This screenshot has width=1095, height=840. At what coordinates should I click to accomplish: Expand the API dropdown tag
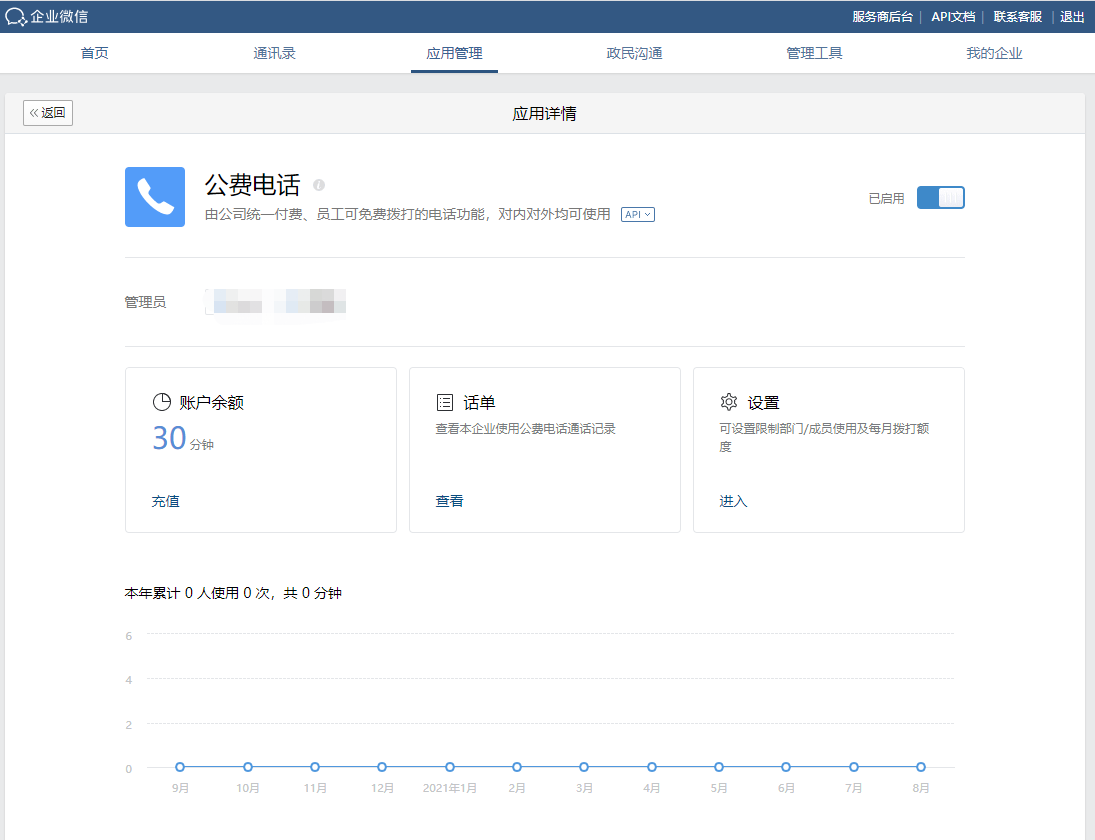638,214
